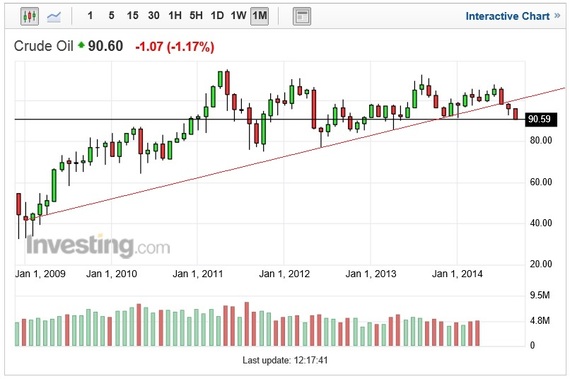Open the Interactive Chart link
Image resolution: width=570 pixels, height=379 pixels.
(513, 16)
